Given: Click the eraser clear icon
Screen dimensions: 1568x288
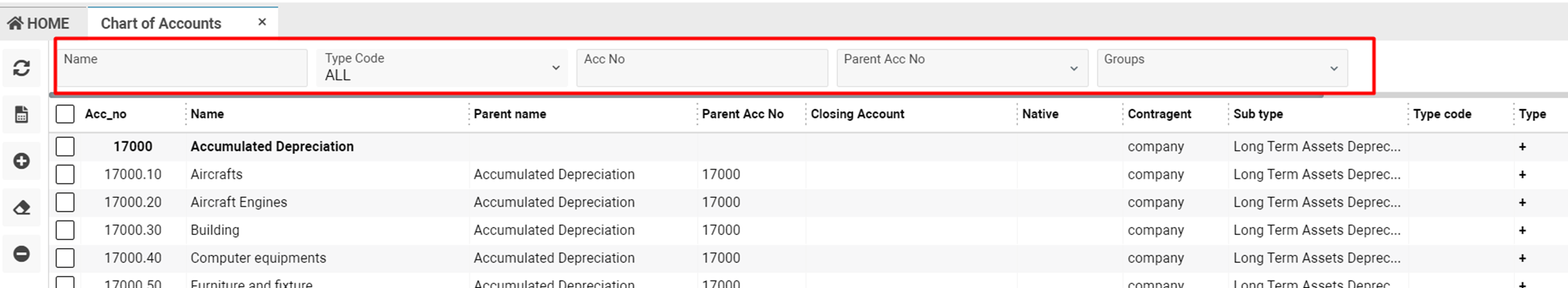Looking at the screenshot, I should tap(21, 208).
